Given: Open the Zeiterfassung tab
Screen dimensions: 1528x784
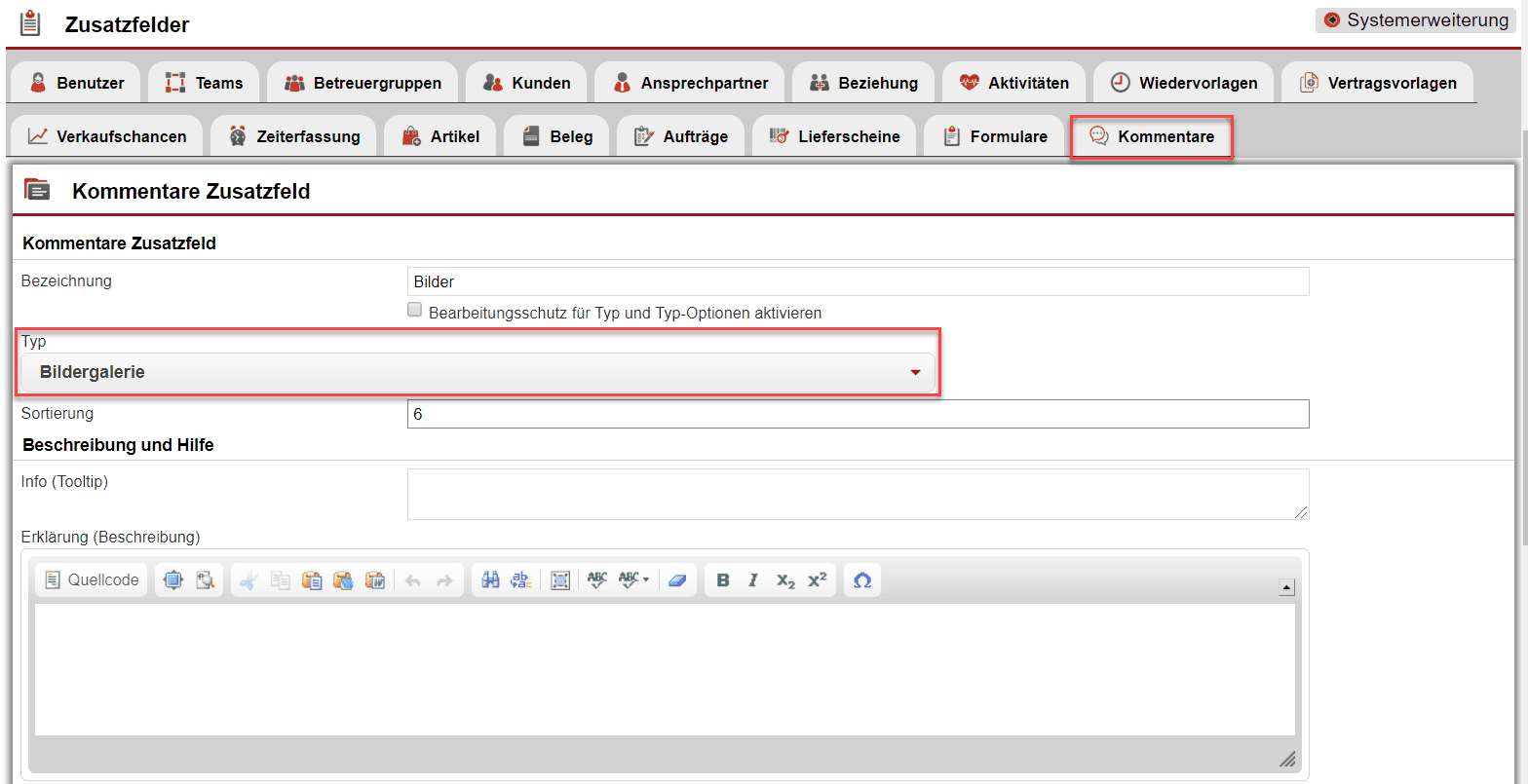Looking at the screenshot, I should (x=293, y=136).
